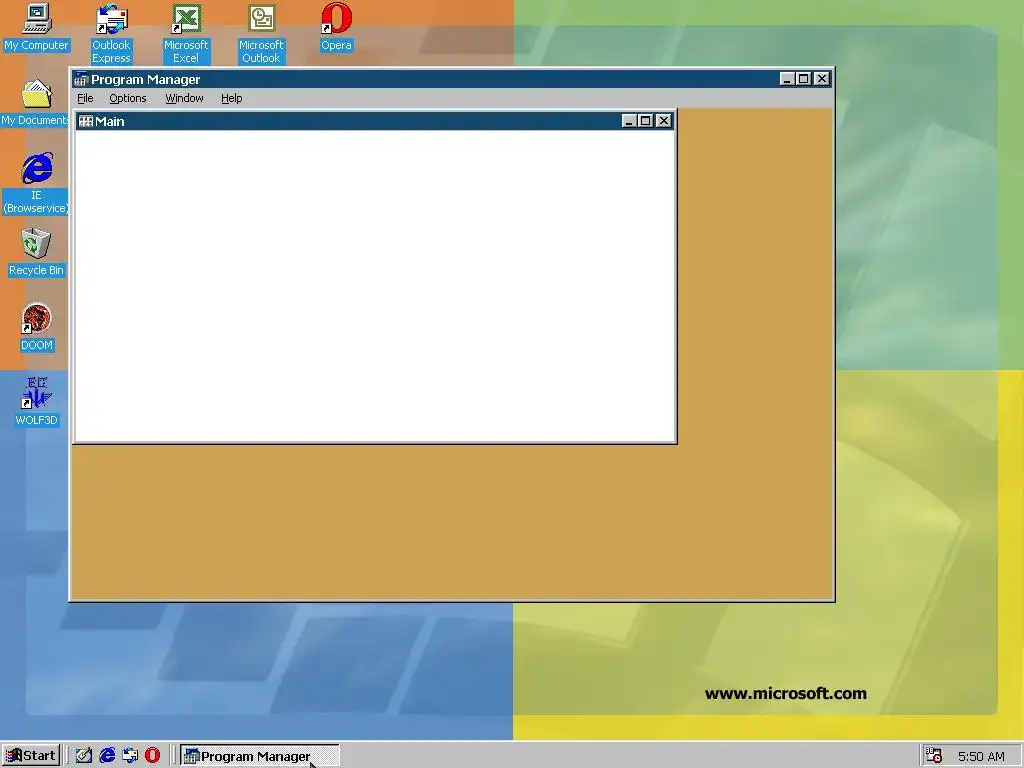The width and height of the screenshot is (1024, 768).
Task: Launch Internet Explorer from quick launch
Action: [107, 756]
